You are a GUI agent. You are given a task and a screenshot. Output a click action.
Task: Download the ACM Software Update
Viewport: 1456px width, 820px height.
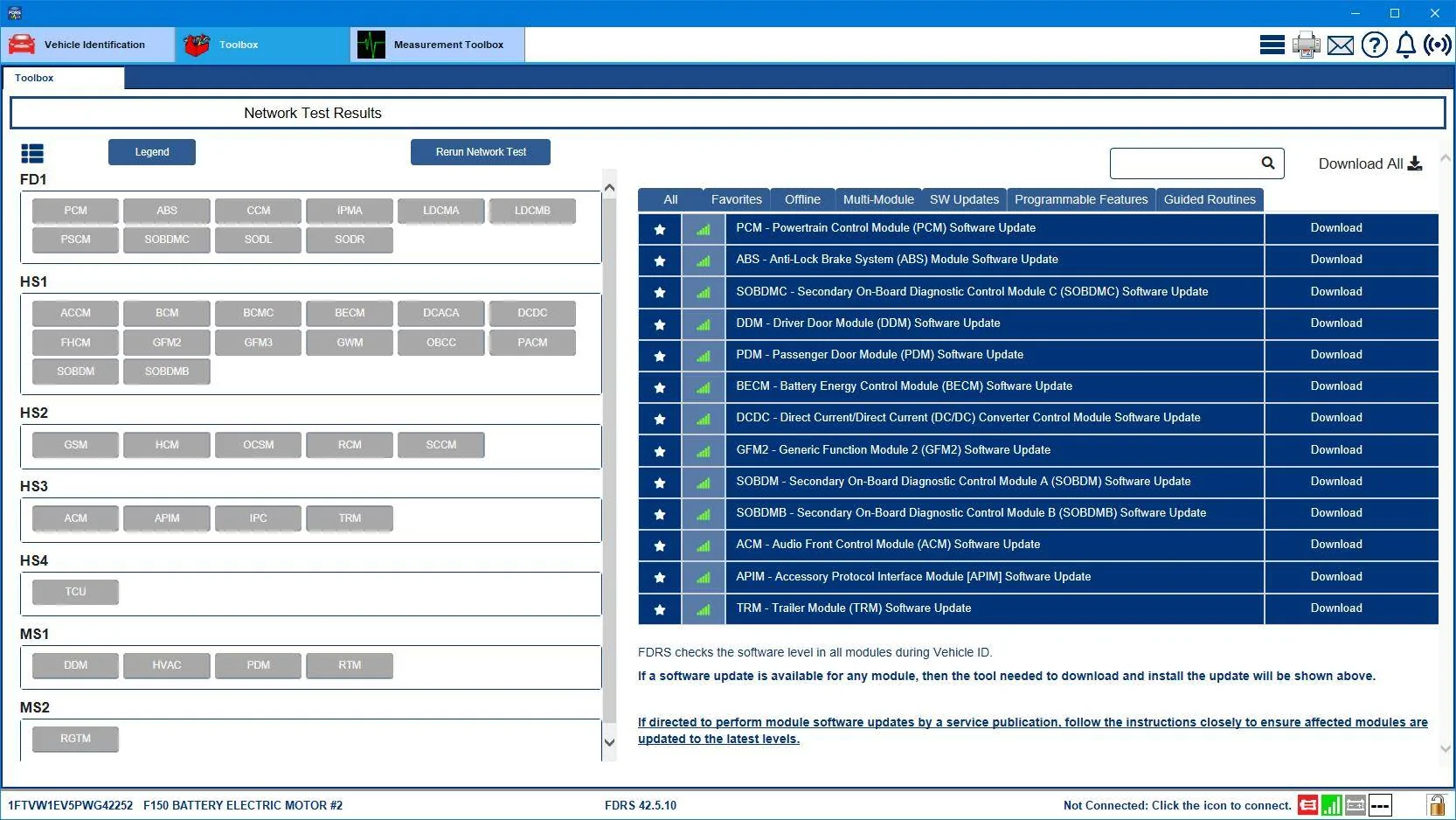point(1336,545)
